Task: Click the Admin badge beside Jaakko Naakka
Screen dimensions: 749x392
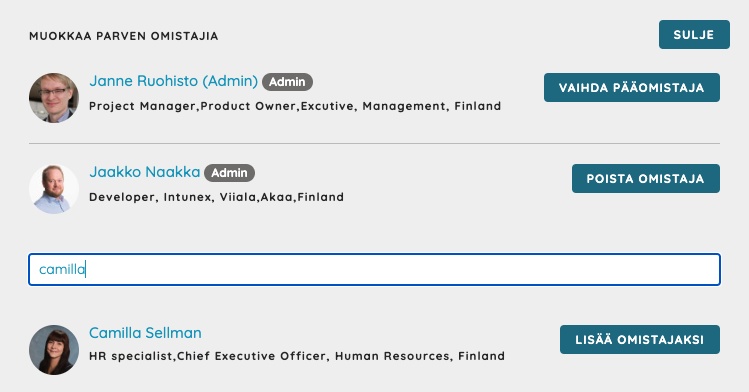Action: pos(229,173)
